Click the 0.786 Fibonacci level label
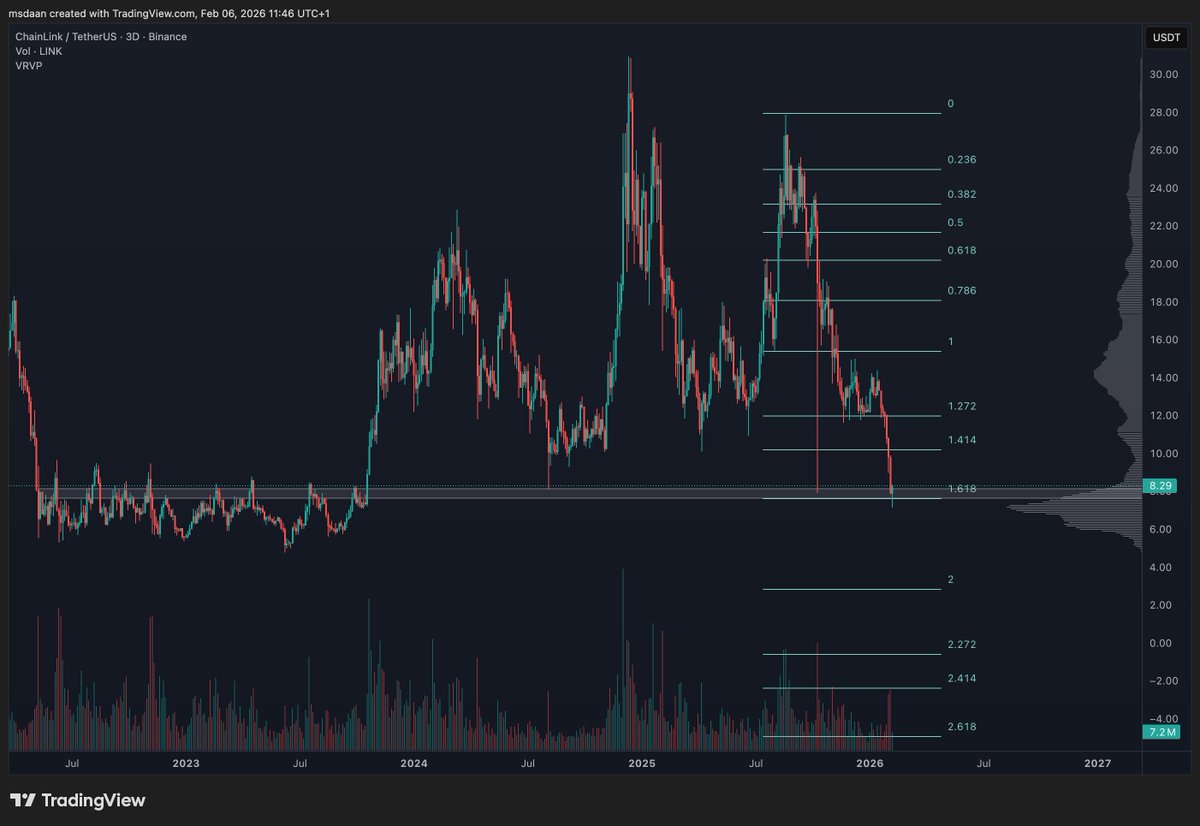 961,291
